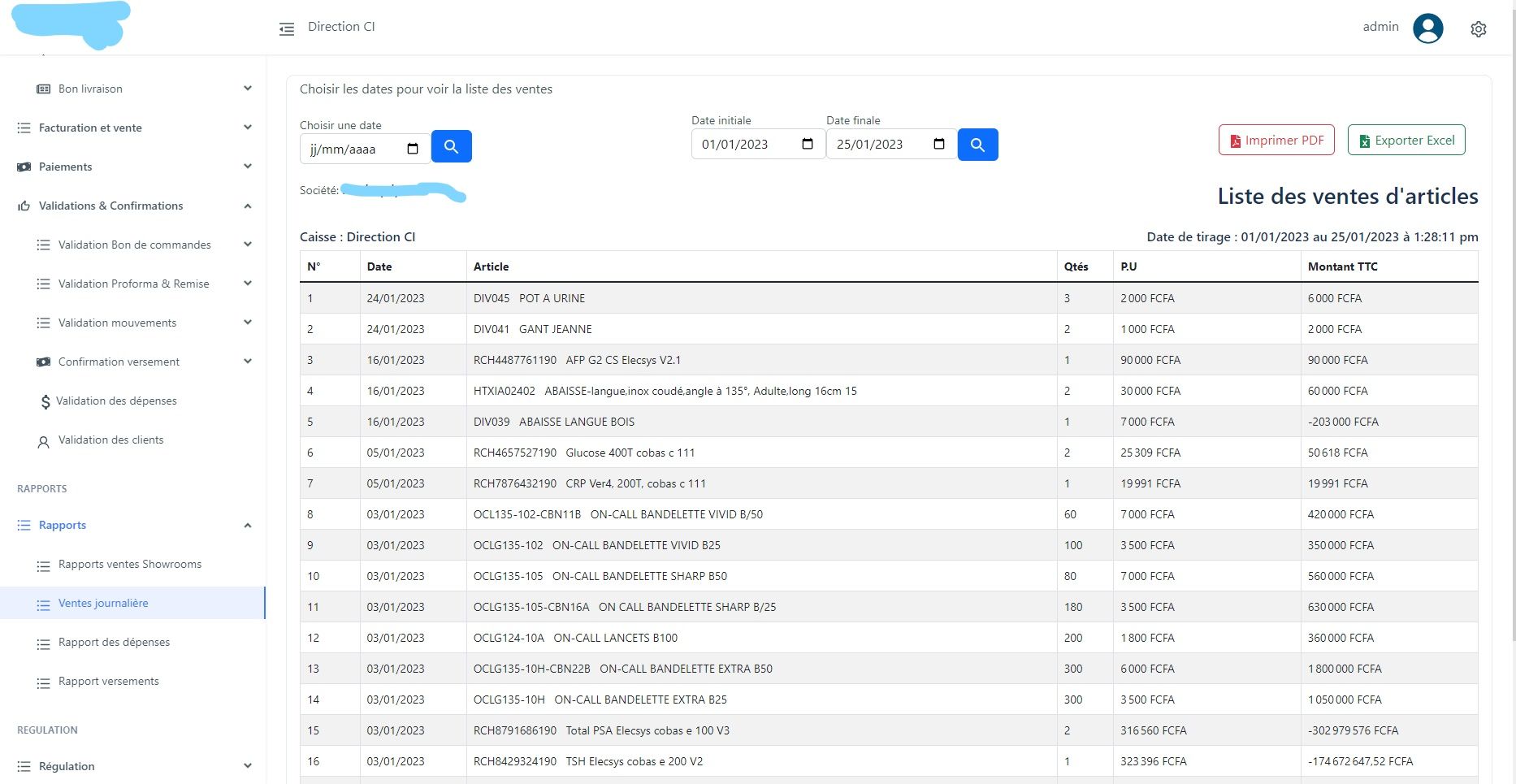Toggle the sidebar hamburger menu icon

pos(287,29)
